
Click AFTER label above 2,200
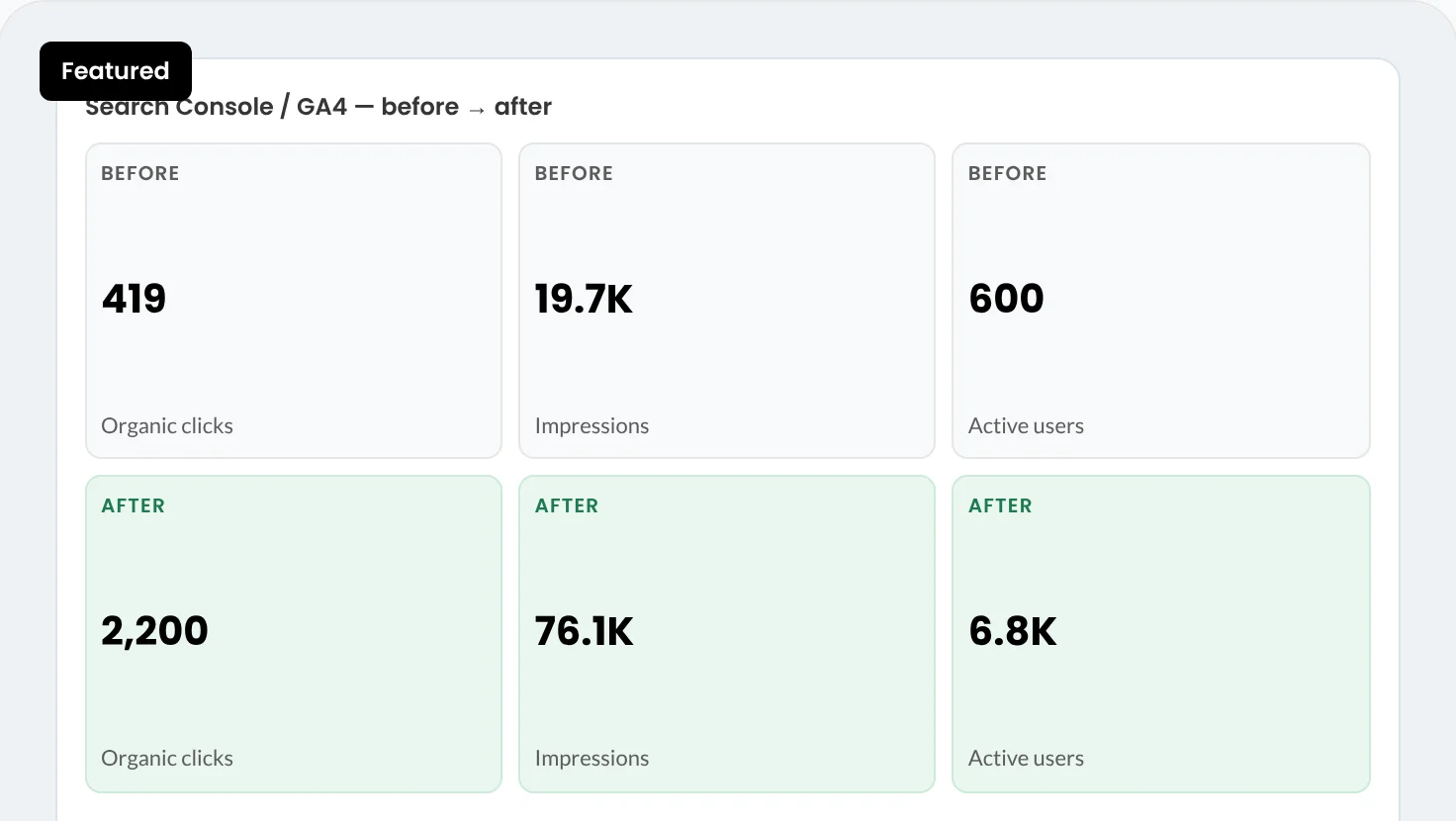(134, 505)
